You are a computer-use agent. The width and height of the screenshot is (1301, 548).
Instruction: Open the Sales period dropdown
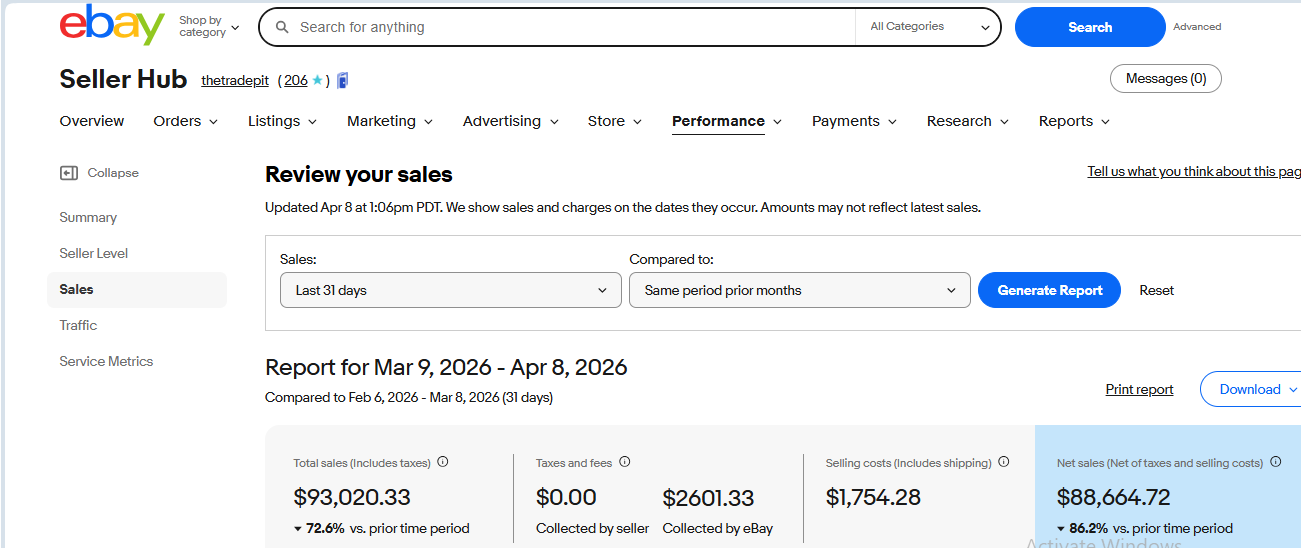451,290
